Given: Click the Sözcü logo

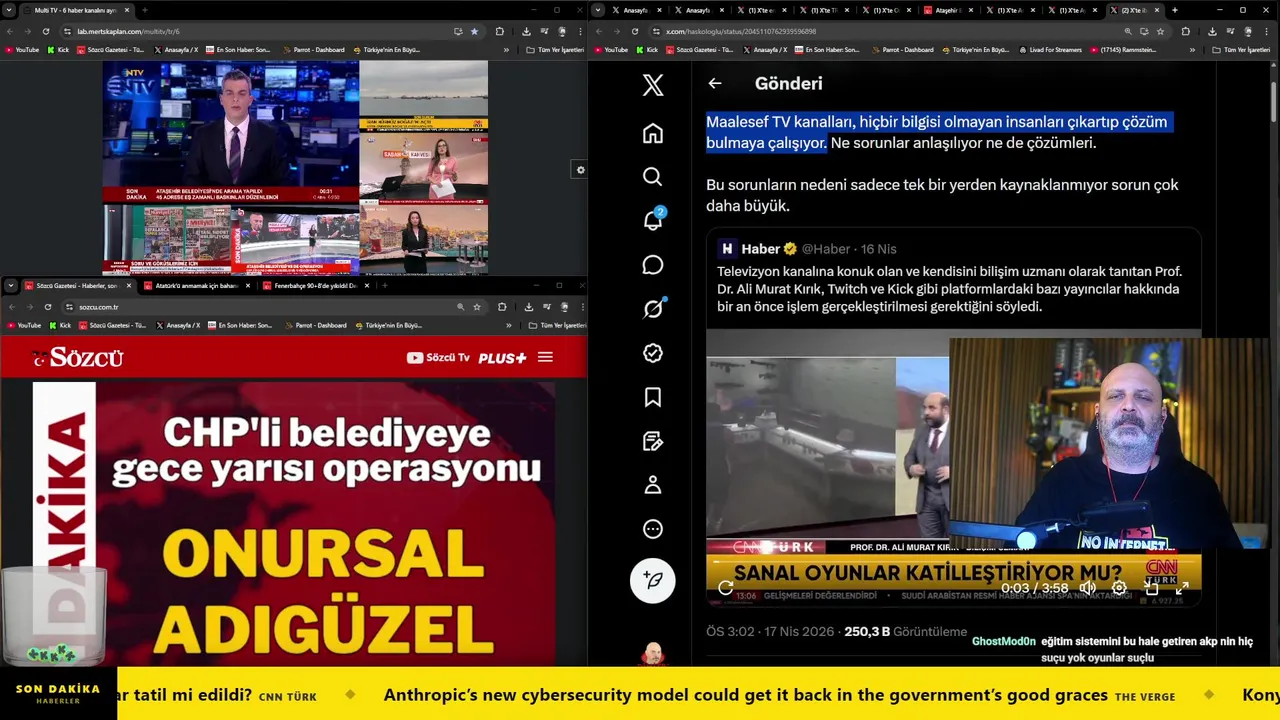Looking at the screenshot, I should click(x=77, y=358).
